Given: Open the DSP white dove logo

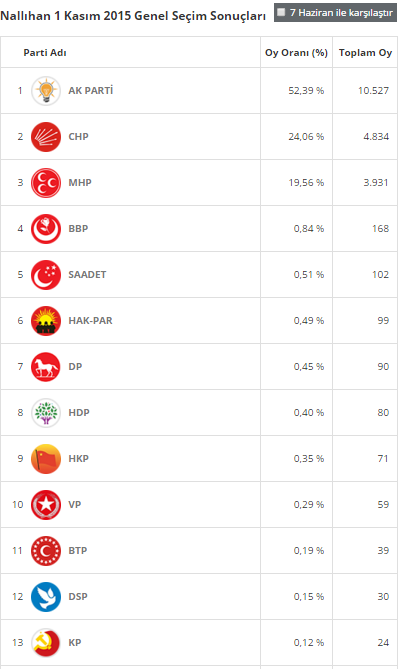Looking at the screenshot, I should tap(46, 597).
